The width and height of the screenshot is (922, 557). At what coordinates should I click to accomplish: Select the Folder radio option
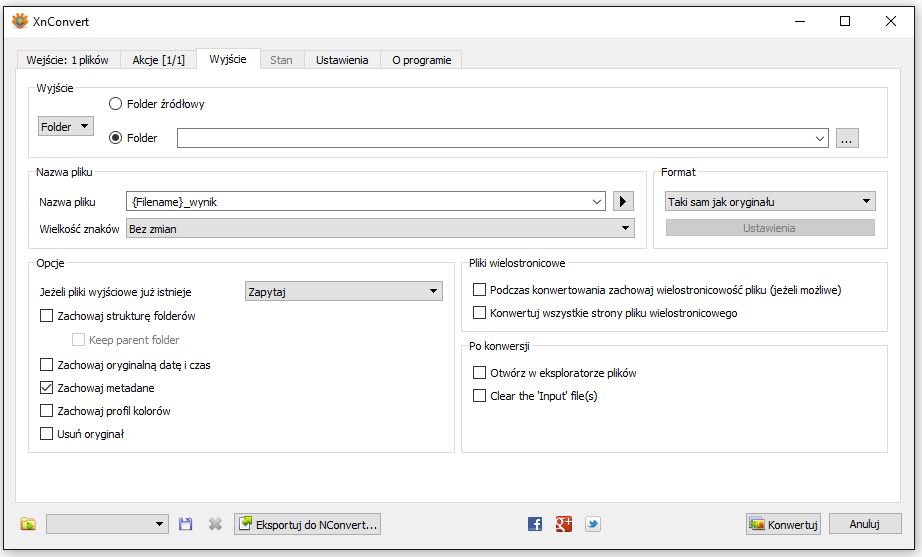pos(116,138)
